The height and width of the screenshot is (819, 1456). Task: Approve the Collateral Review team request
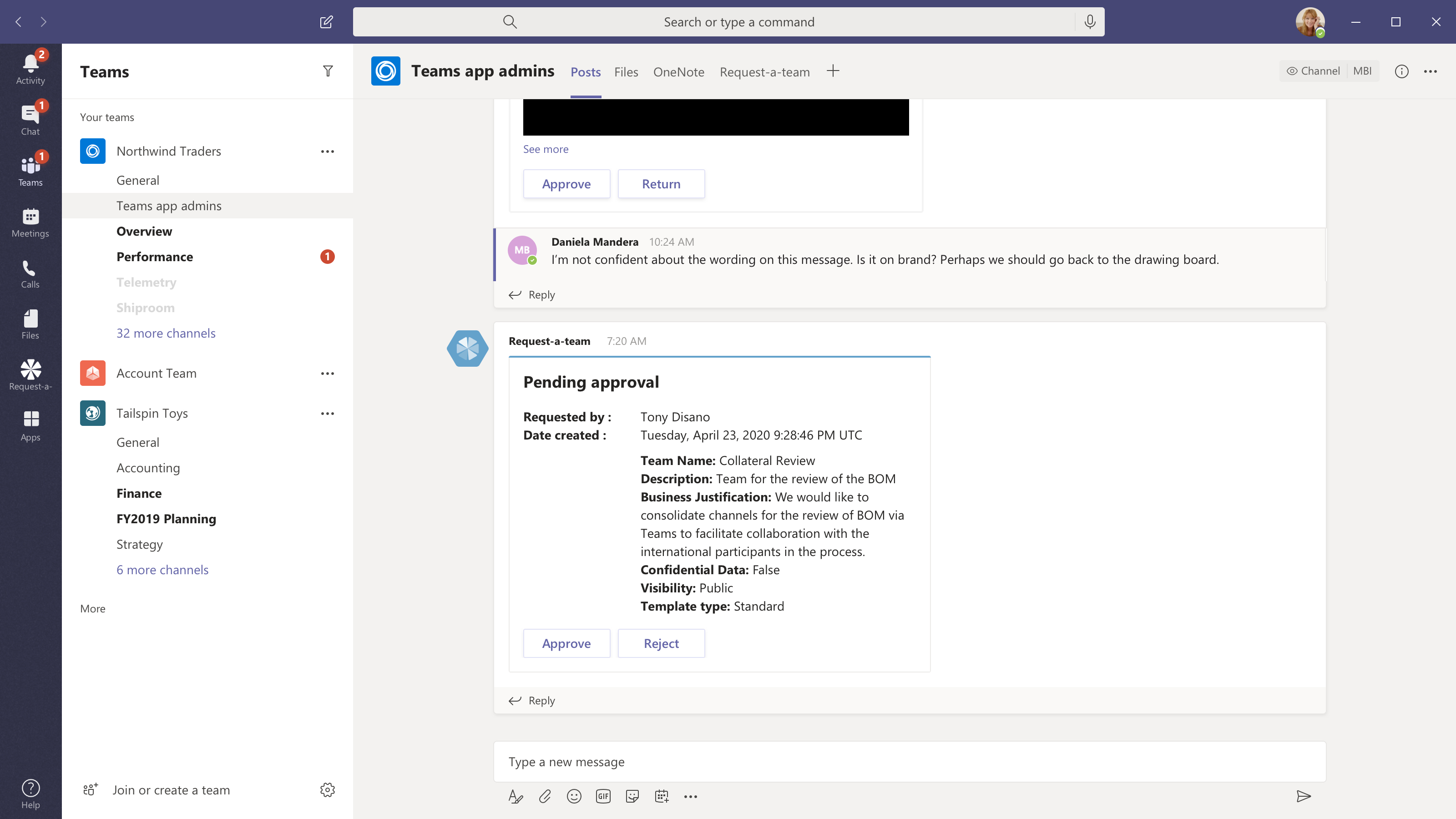point(566,643)
